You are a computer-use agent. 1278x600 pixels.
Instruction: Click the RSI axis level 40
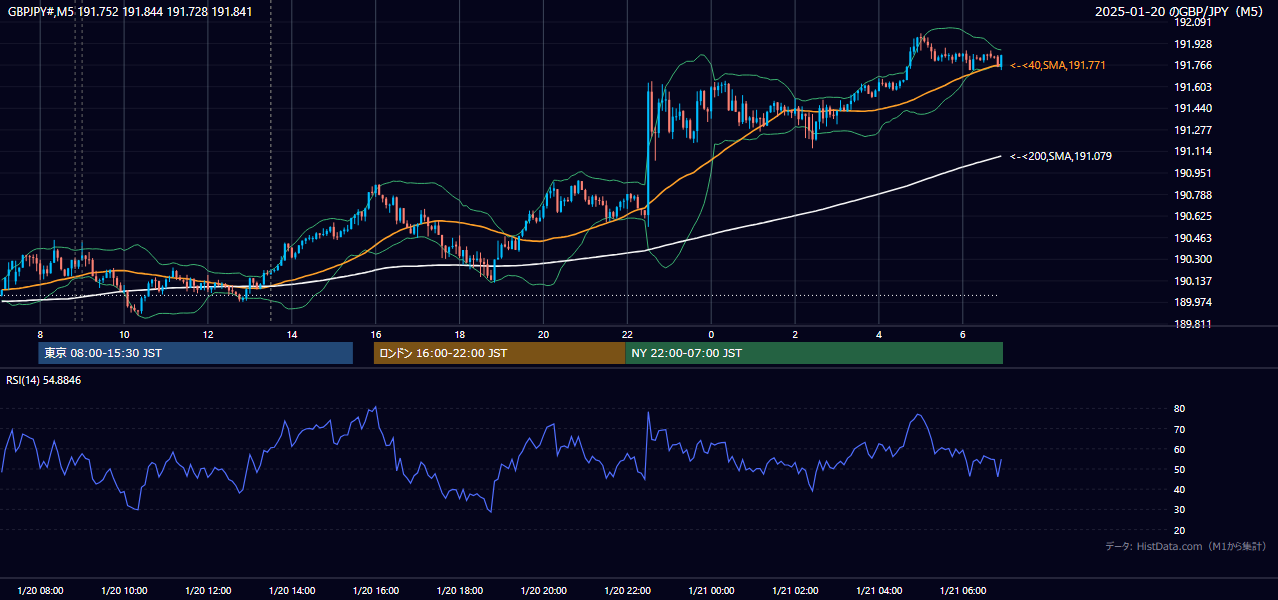click(x=1179, y=489)
